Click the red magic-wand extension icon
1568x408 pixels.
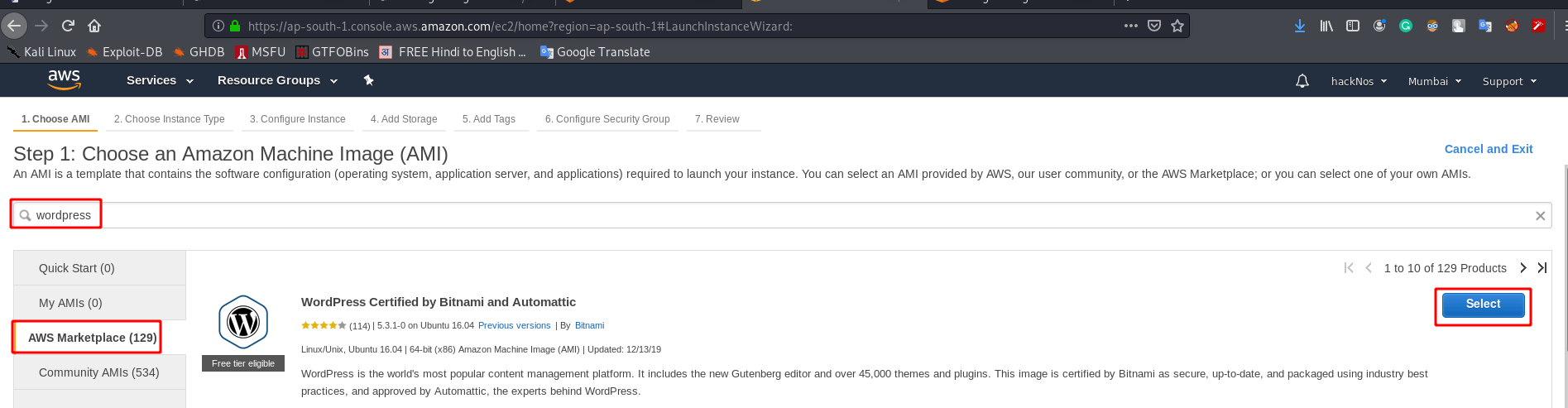click(1538, 26)
